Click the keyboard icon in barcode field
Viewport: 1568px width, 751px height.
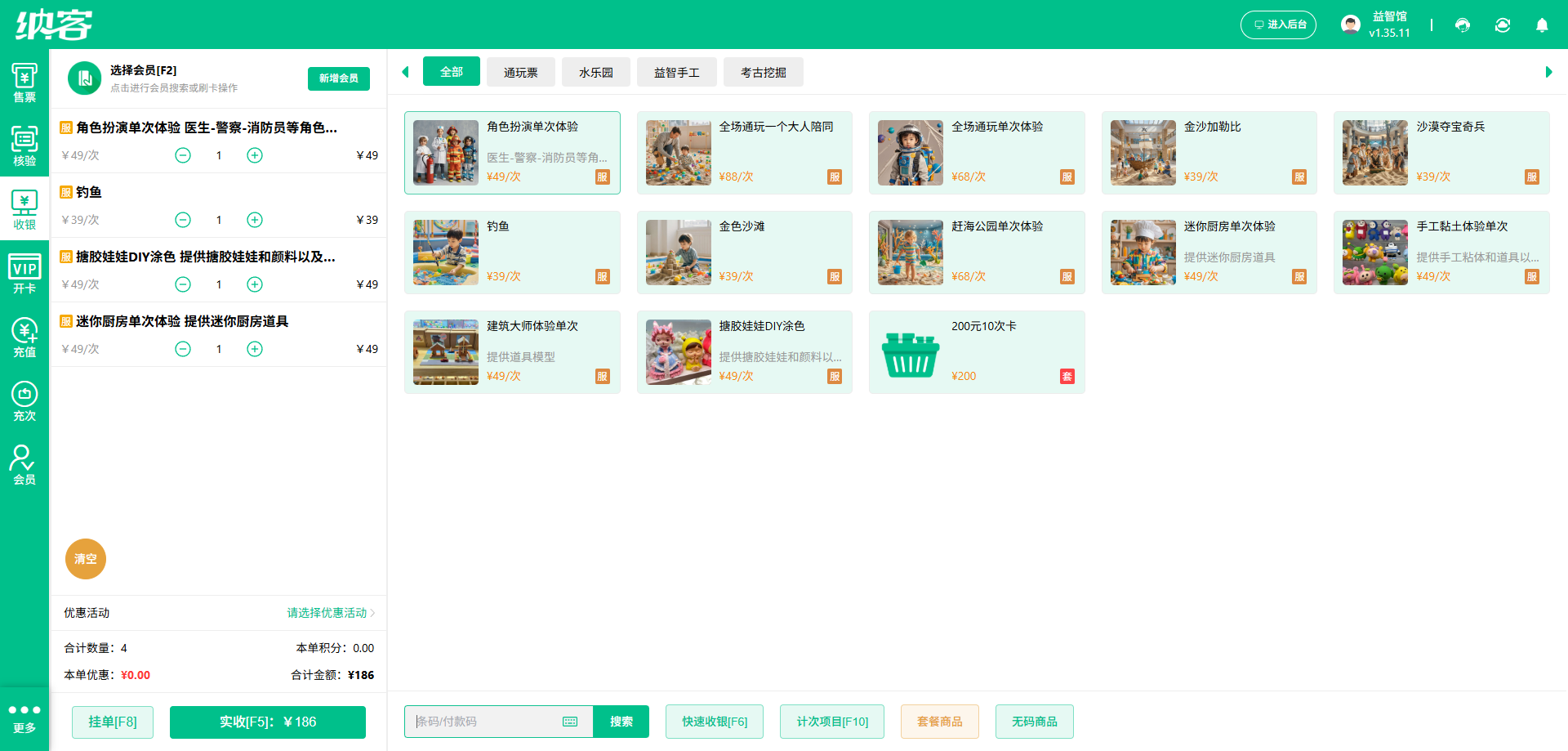[570, 722]
